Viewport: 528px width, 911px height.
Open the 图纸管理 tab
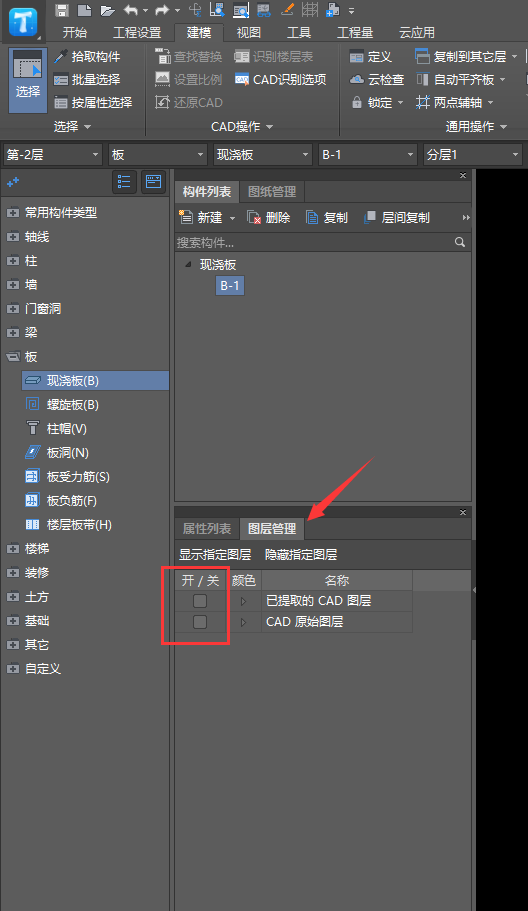coord(272,192)
